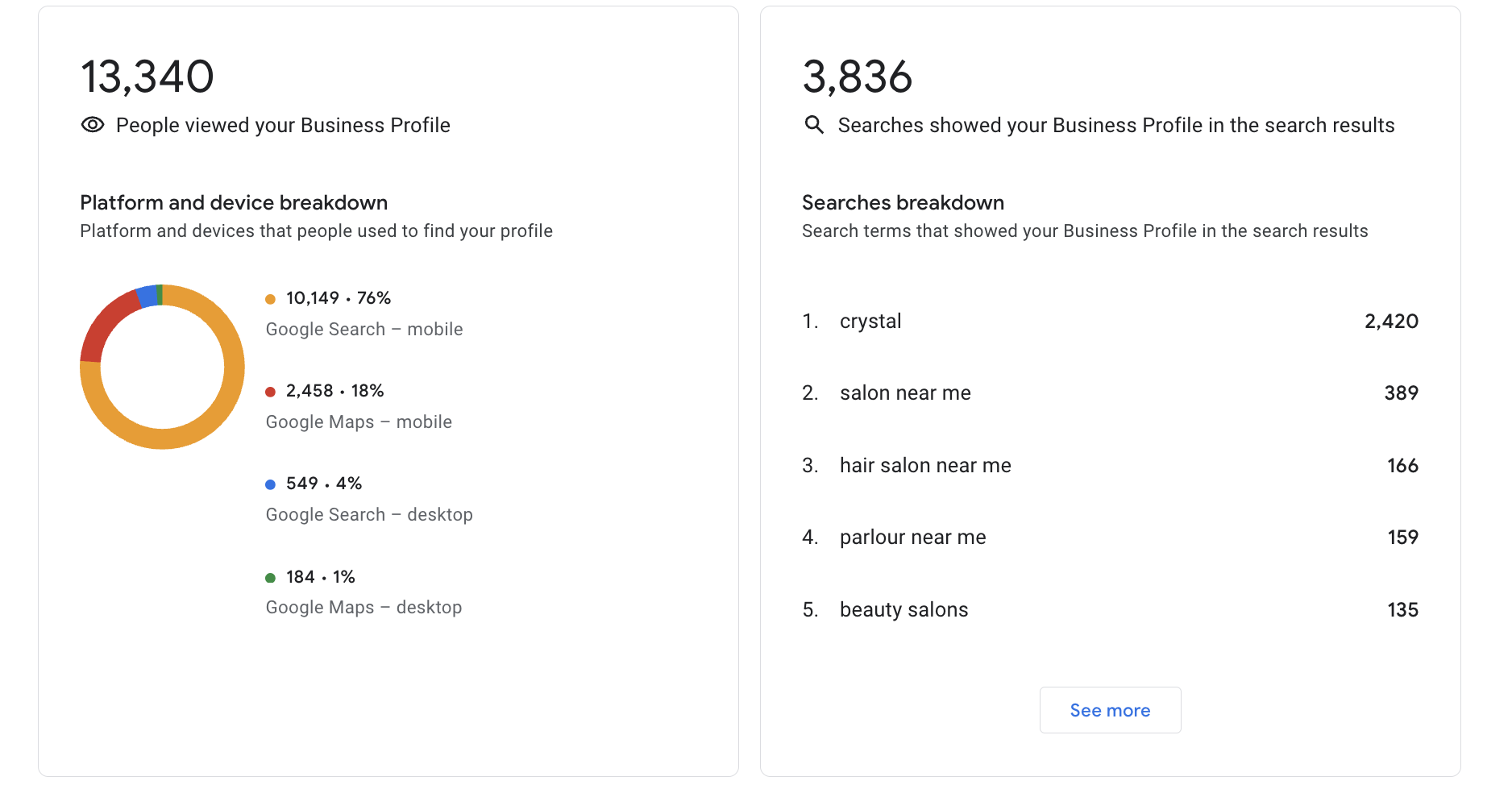Open the See more search terms list
1512x785 pixels.
pos(1110,710)
